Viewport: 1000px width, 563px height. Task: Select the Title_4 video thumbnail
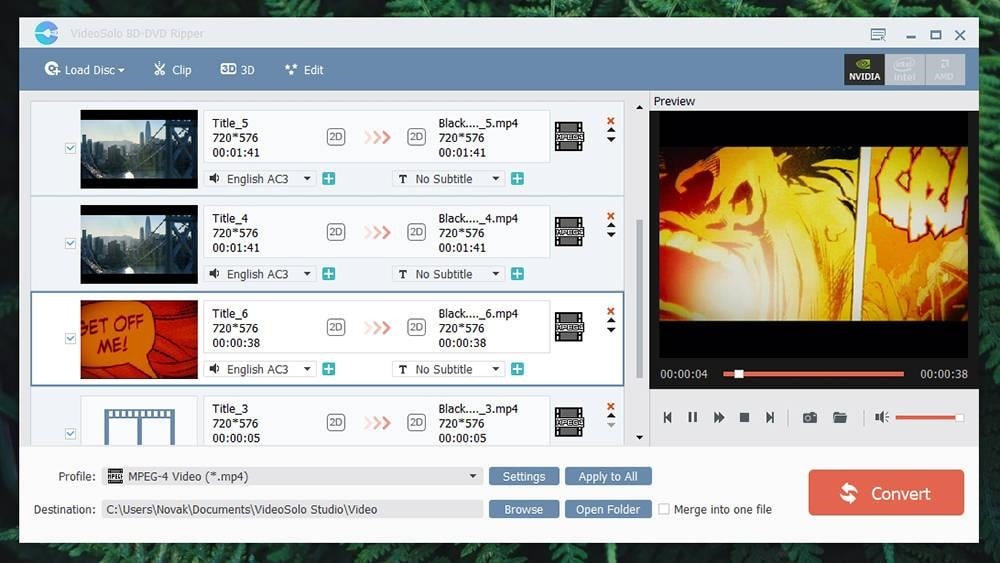139,244
